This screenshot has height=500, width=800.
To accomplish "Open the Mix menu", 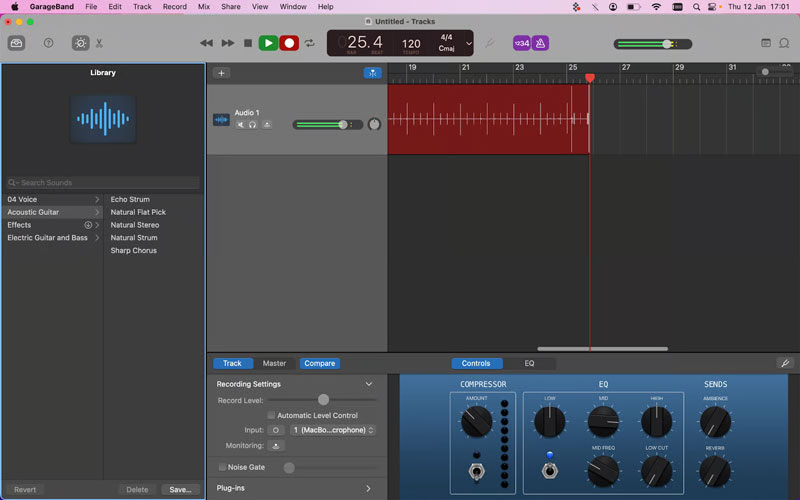I will point(204,7).
